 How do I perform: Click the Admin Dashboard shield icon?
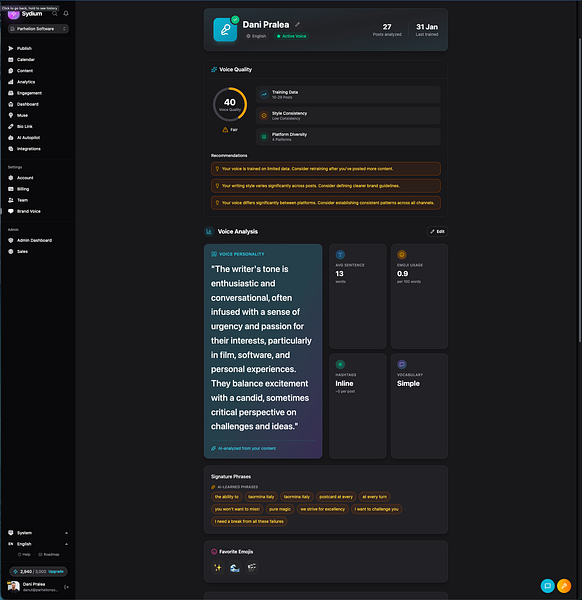click(x=11, y=240)
